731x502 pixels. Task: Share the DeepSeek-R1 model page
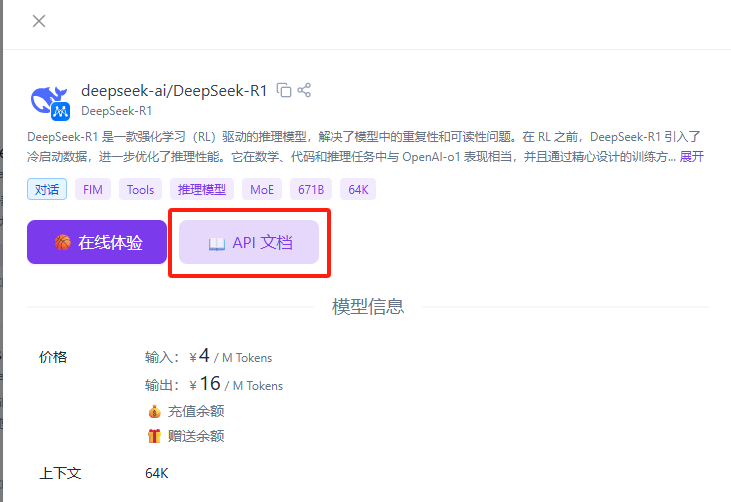tap(304, 90)
